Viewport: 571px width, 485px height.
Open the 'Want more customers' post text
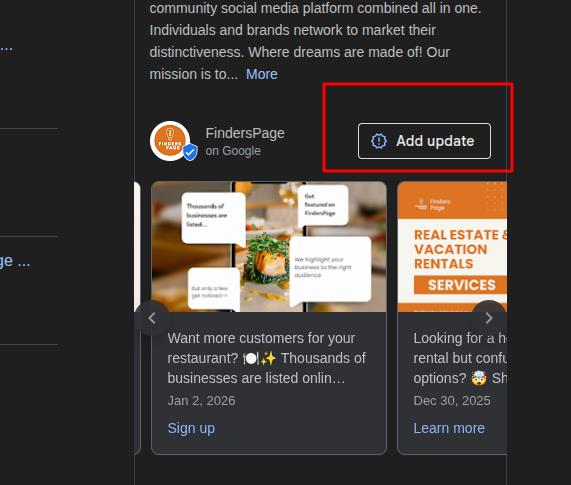pos(267,358)
